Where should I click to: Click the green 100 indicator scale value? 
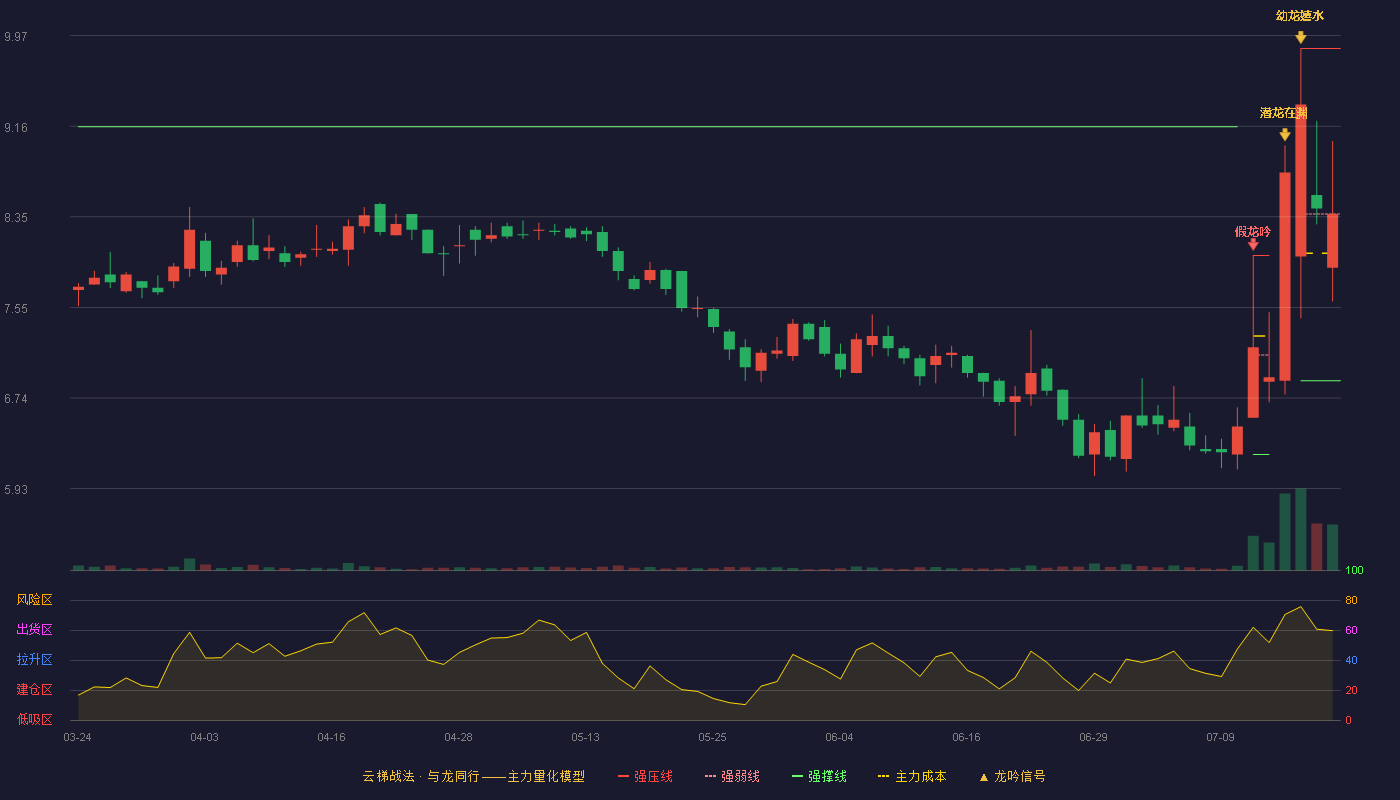coord(1355,570)
